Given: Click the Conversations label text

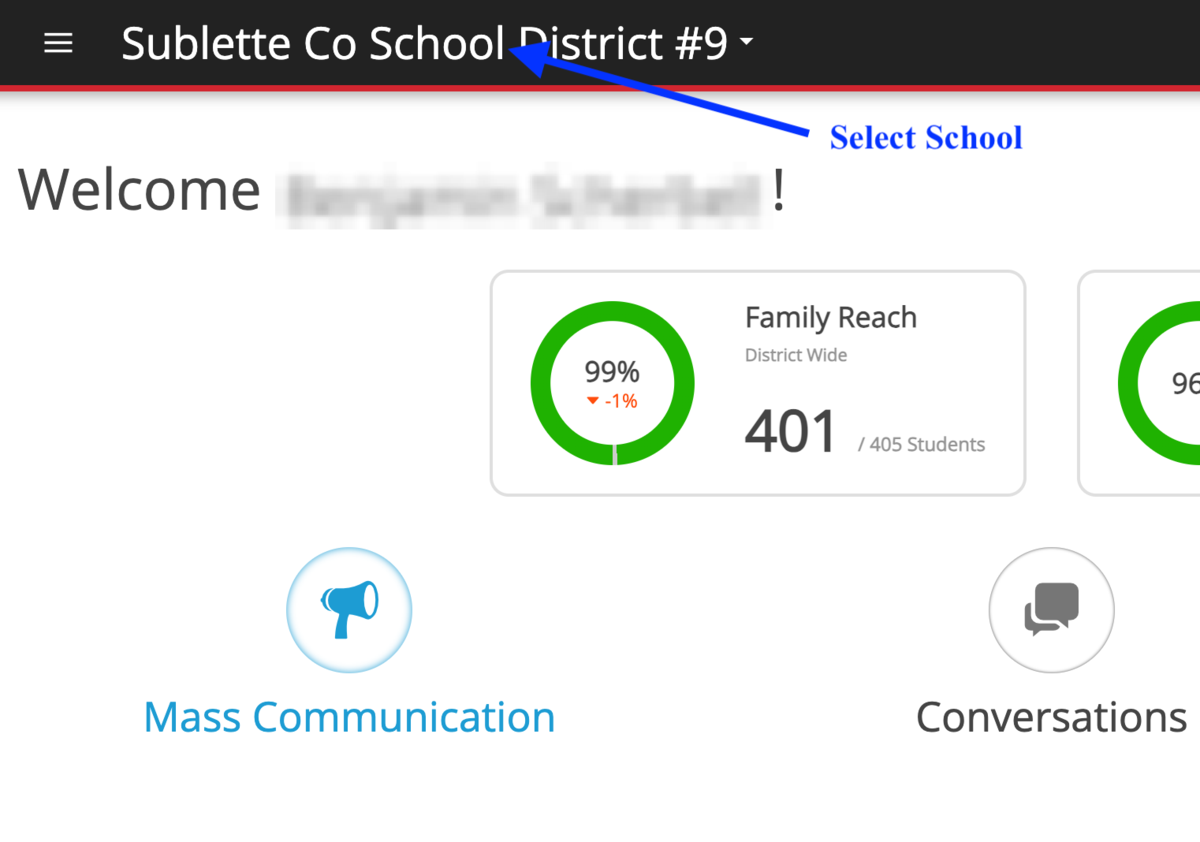Looking at the screenshot, I should 1050,716.
